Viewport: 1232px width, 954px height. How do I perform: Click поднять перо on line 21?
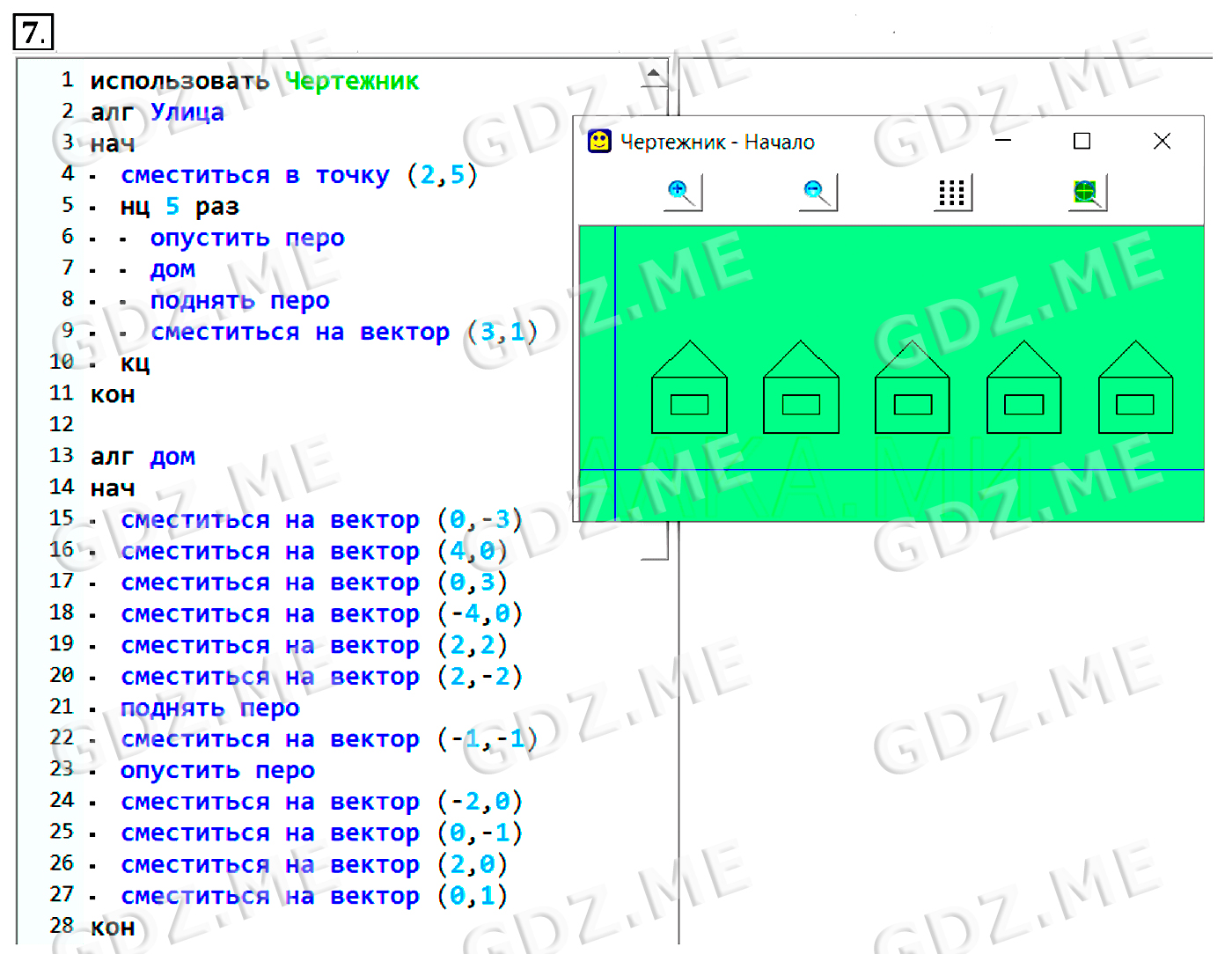[209, 708]
